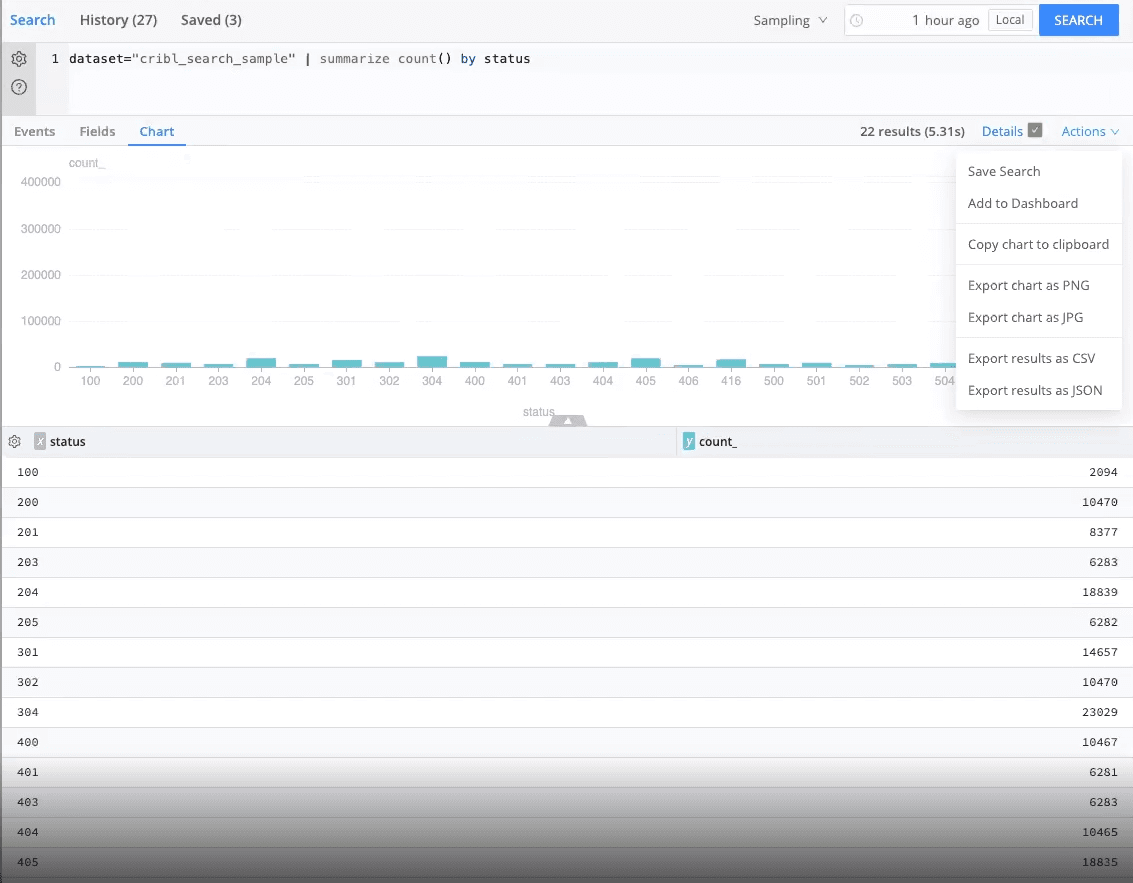The image size is (1133, 883).
Task: Collapse the Actions dropdown menu
Action: coord(1090,131)
